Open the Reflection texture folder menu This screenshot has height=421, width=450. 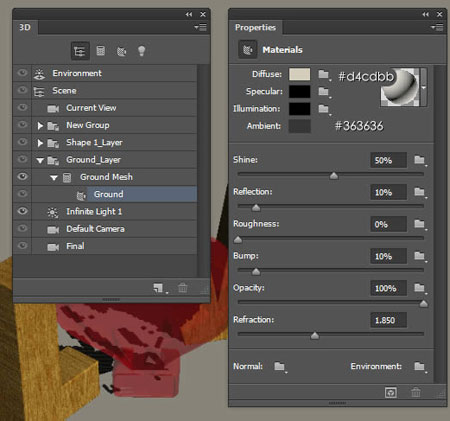point(420,192)
